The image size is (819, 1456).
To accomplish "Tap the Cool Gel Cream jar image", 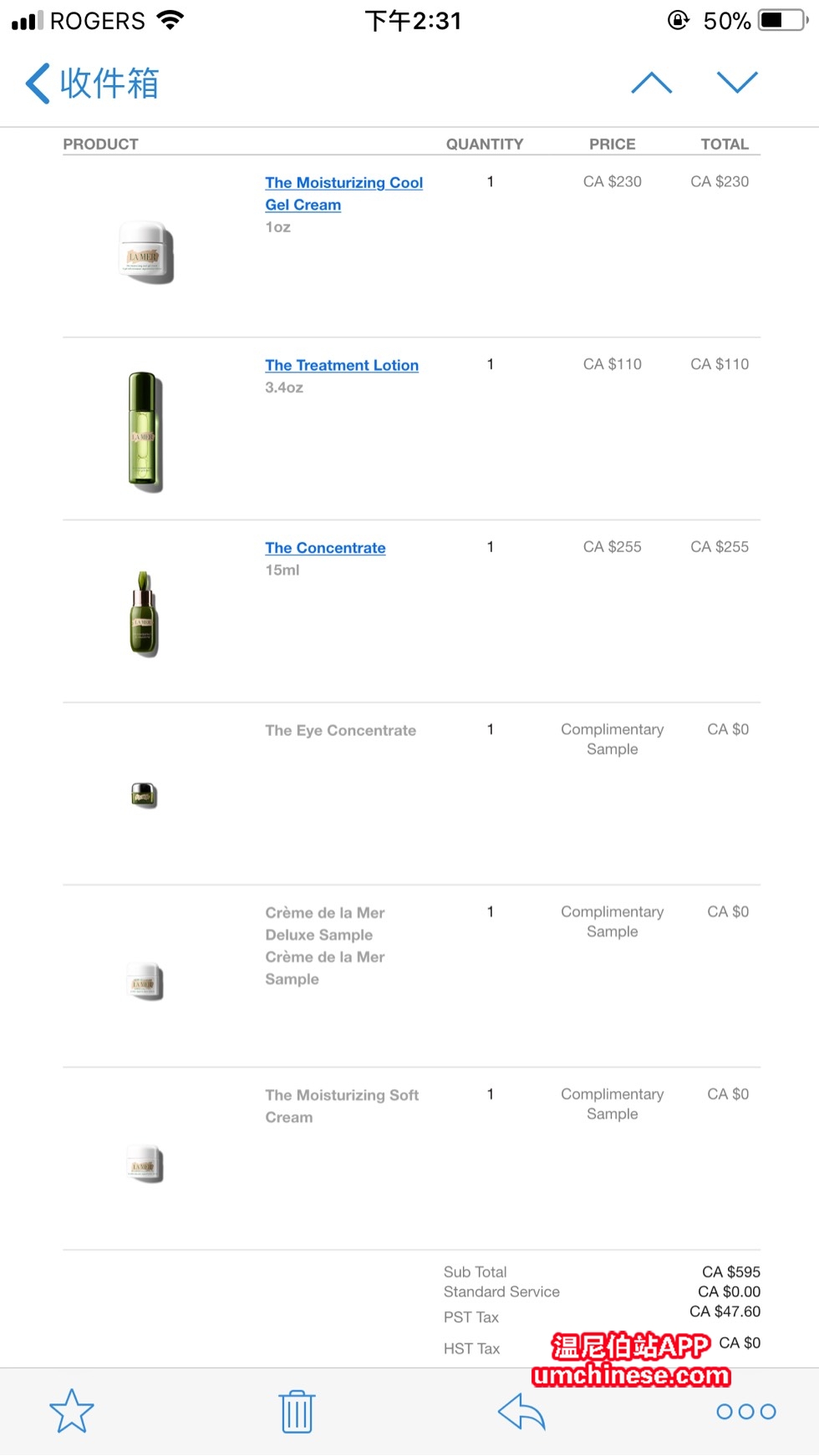I will pyautogui.click(x=147, y=252).
